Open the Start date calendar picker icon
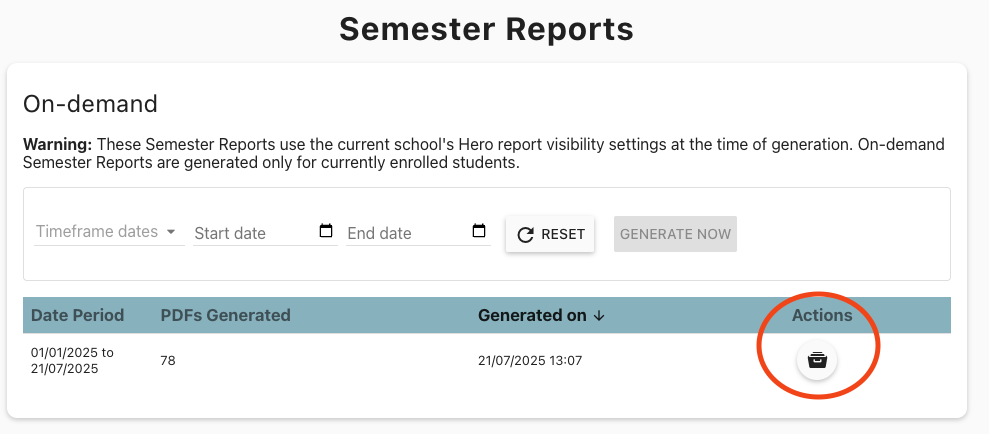The image size is (989, 434). pos(325,232)
